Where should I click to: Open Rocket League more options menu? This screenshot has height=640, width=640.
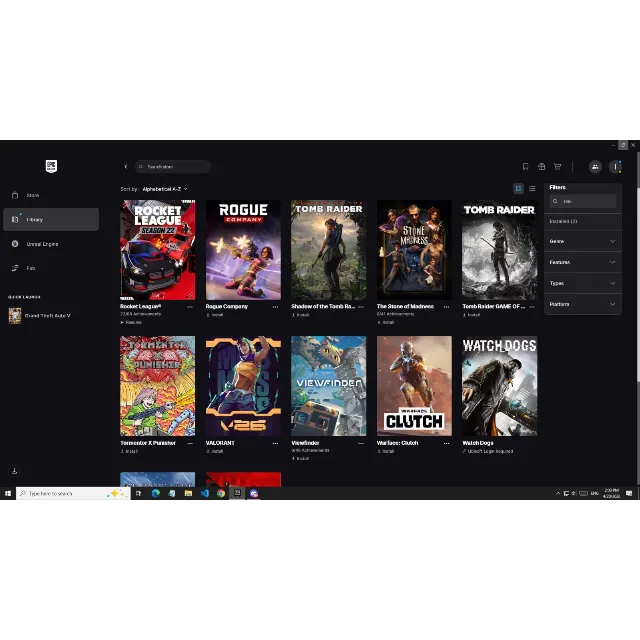(190, 307)
